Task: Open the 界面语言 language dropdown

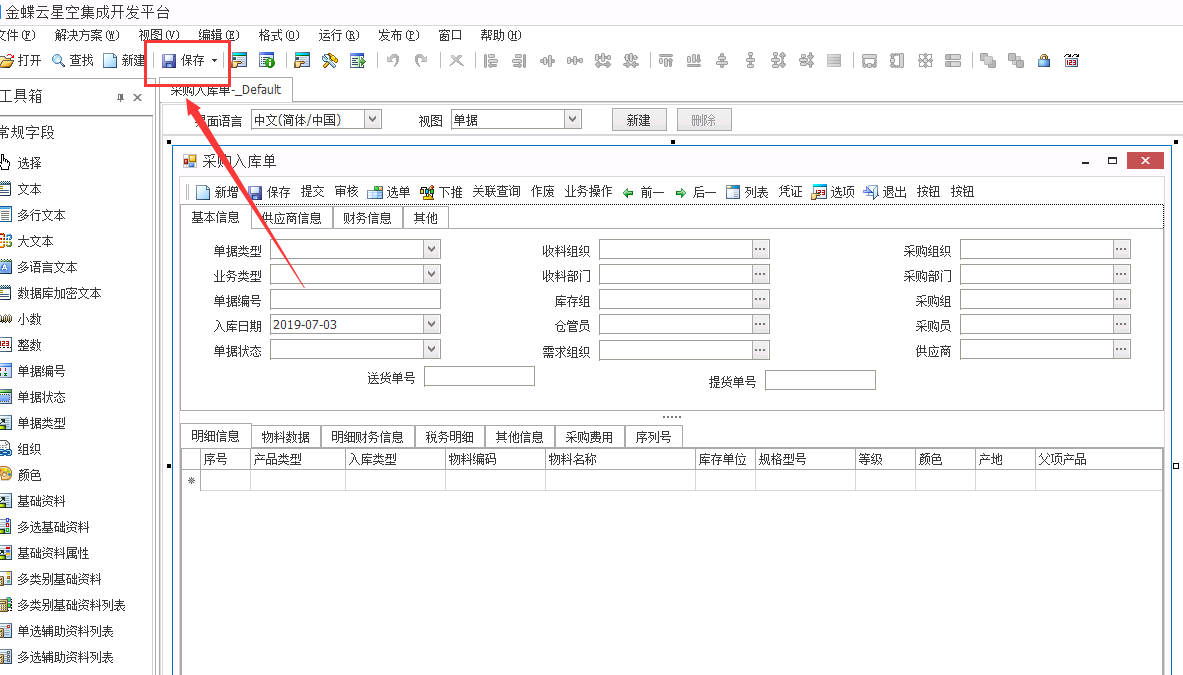Action: pyautogui.click(x=372, y=119)
